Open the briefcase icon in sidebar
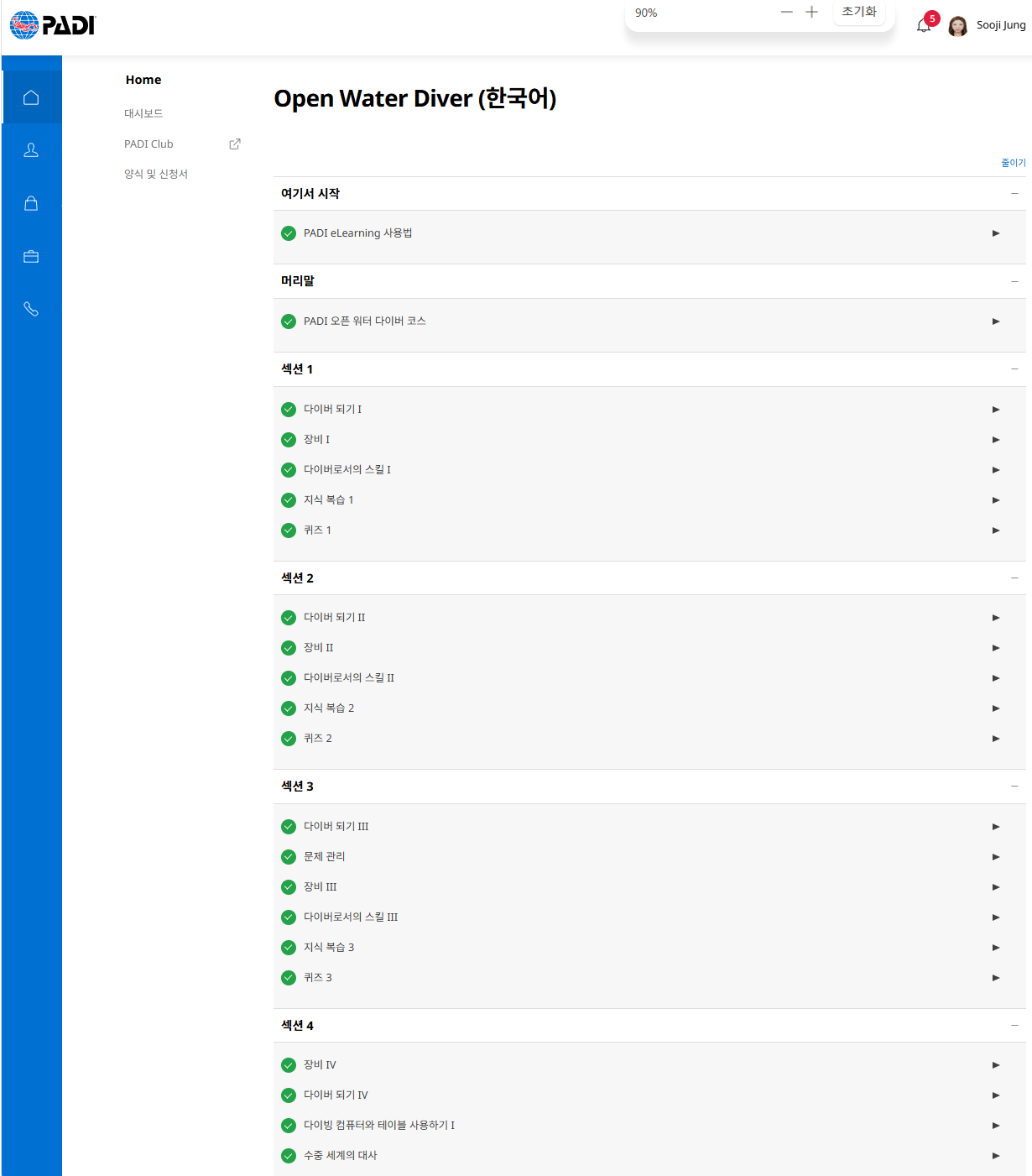Image resolution: width=1032 pixels, height=1176 pixels. click(x=31, y=256)
